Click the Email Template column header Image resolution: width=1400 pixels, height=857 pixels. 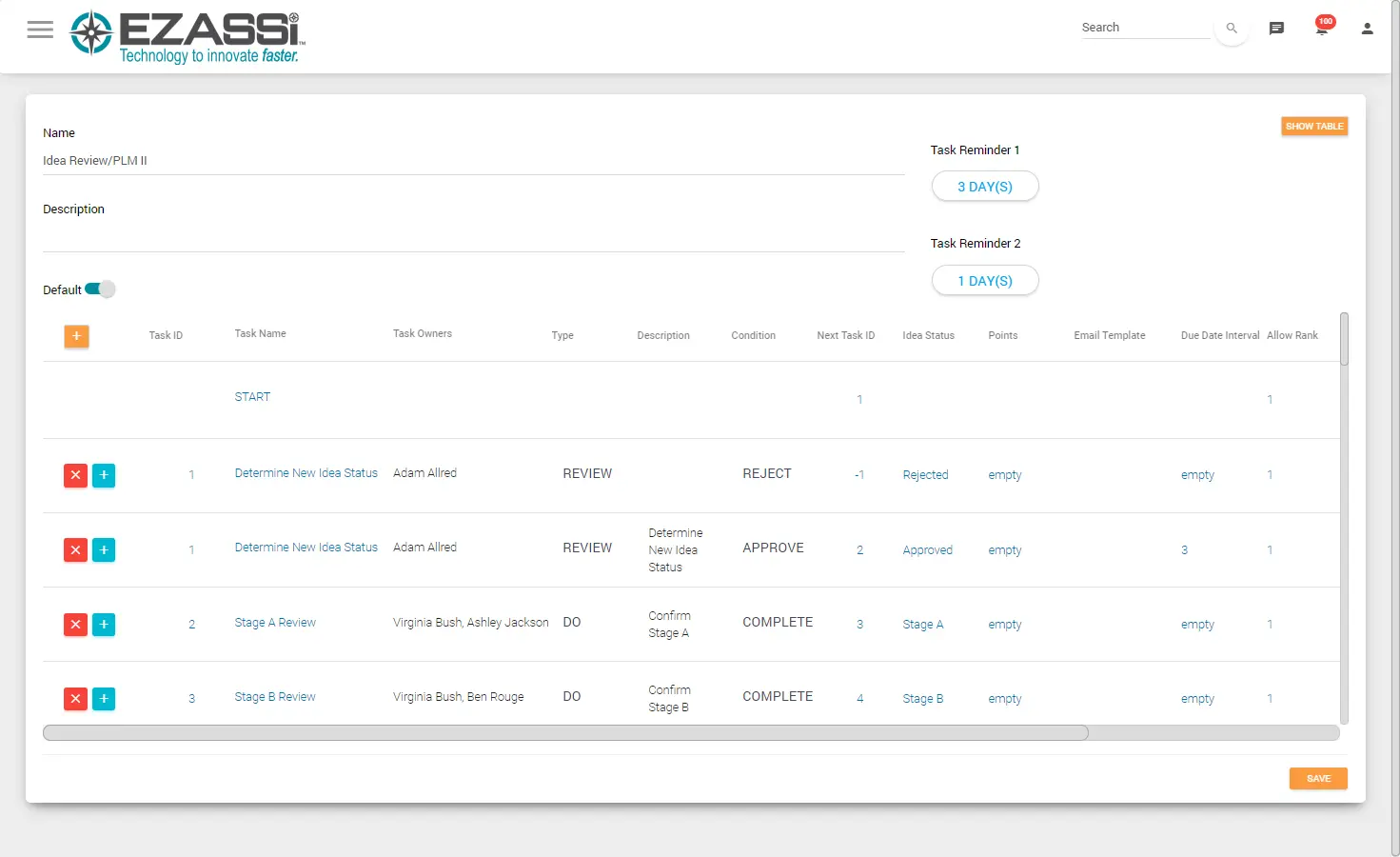point(1110,335)
